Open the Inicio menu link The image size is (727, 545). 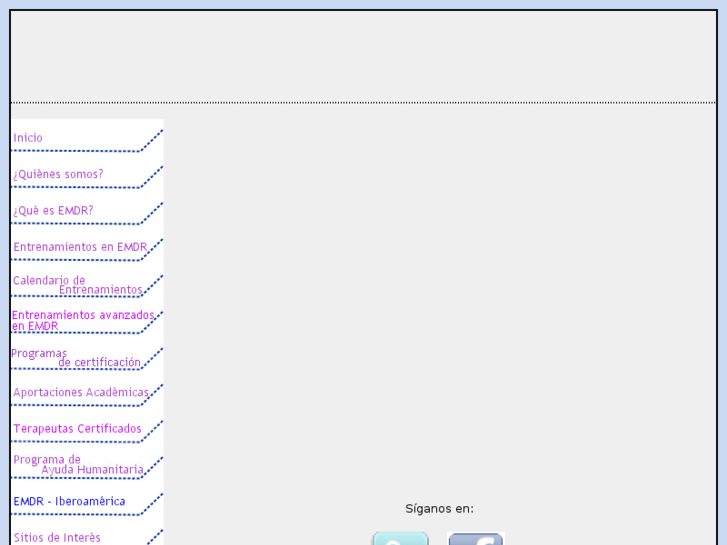28,138
